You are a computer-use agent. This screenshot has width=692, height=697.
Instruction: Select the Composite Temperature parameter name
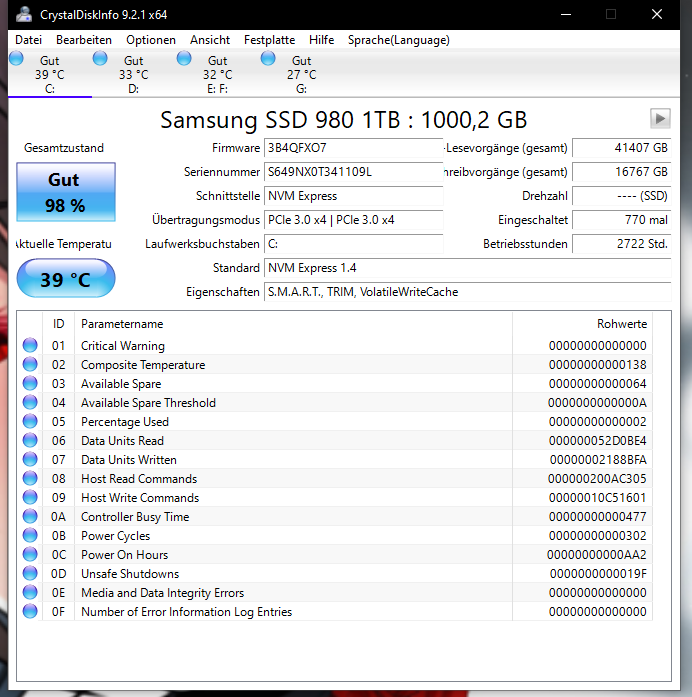[x=143, y=365]
